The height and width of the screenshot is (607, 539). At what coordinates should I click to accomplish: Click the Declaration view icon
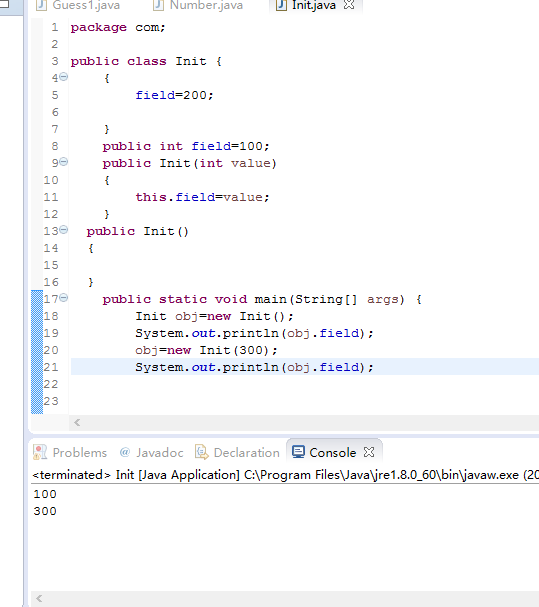click(202, 452)
